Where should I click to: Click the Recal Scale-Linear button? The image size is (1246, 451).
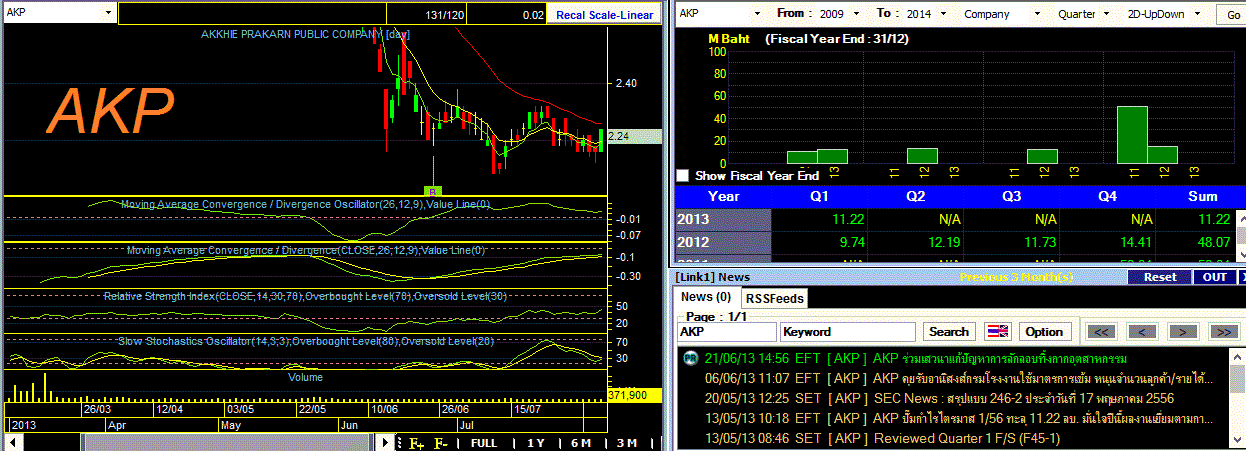click(604, 14)
